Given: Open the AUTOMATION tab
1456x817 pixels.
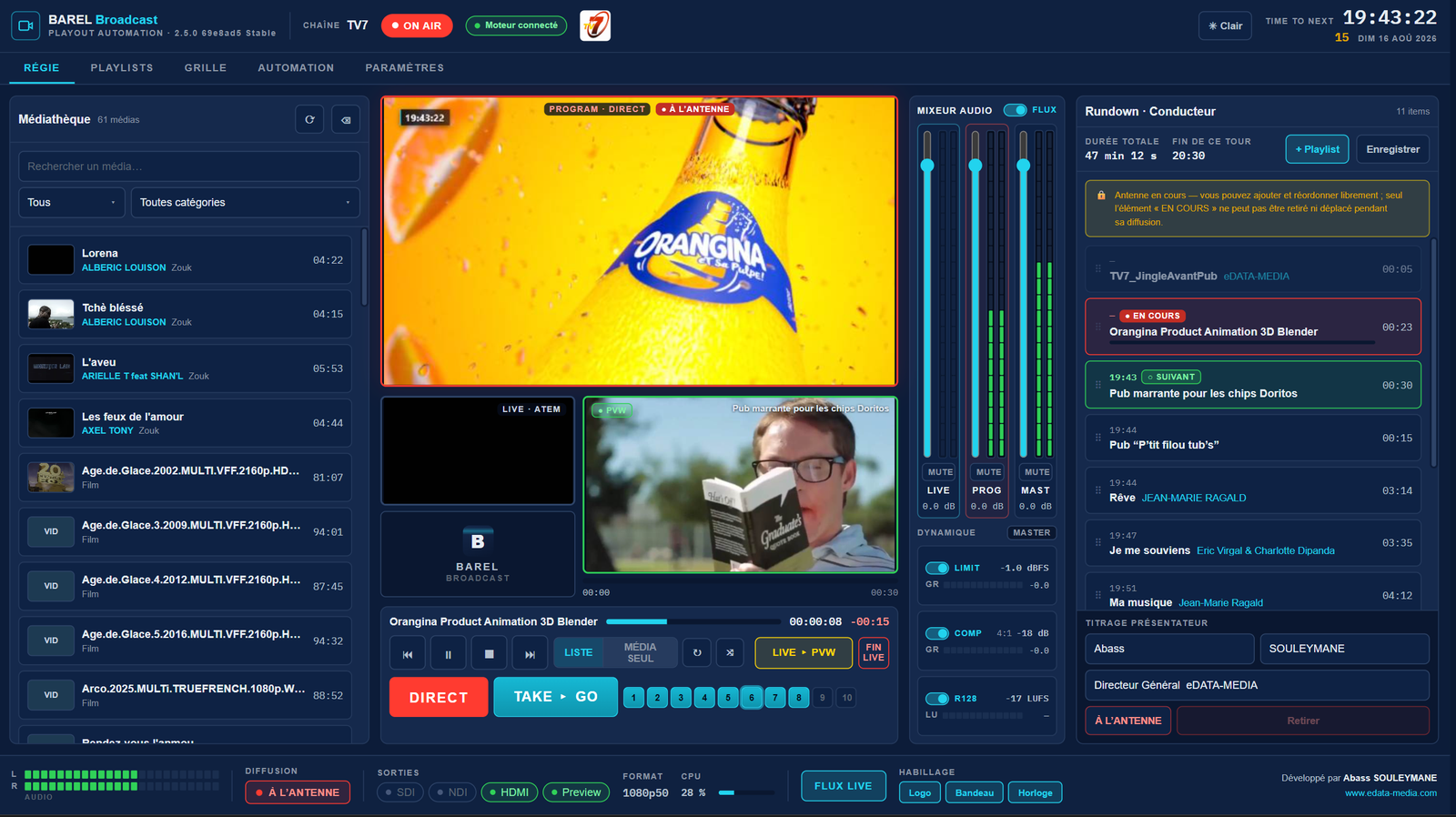Looking at the screenshot, I should click(296, 68).
